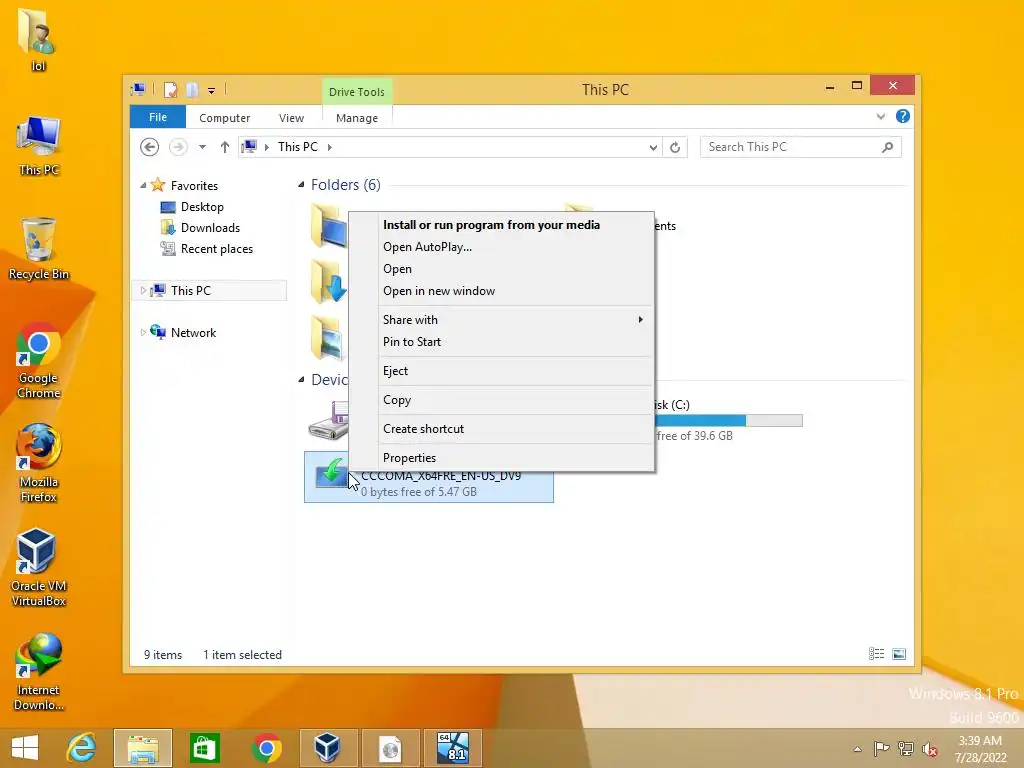Click breadcrumb arrow after This PC
This screenshot has width=1024, height=768.
[x=329, y=148]
